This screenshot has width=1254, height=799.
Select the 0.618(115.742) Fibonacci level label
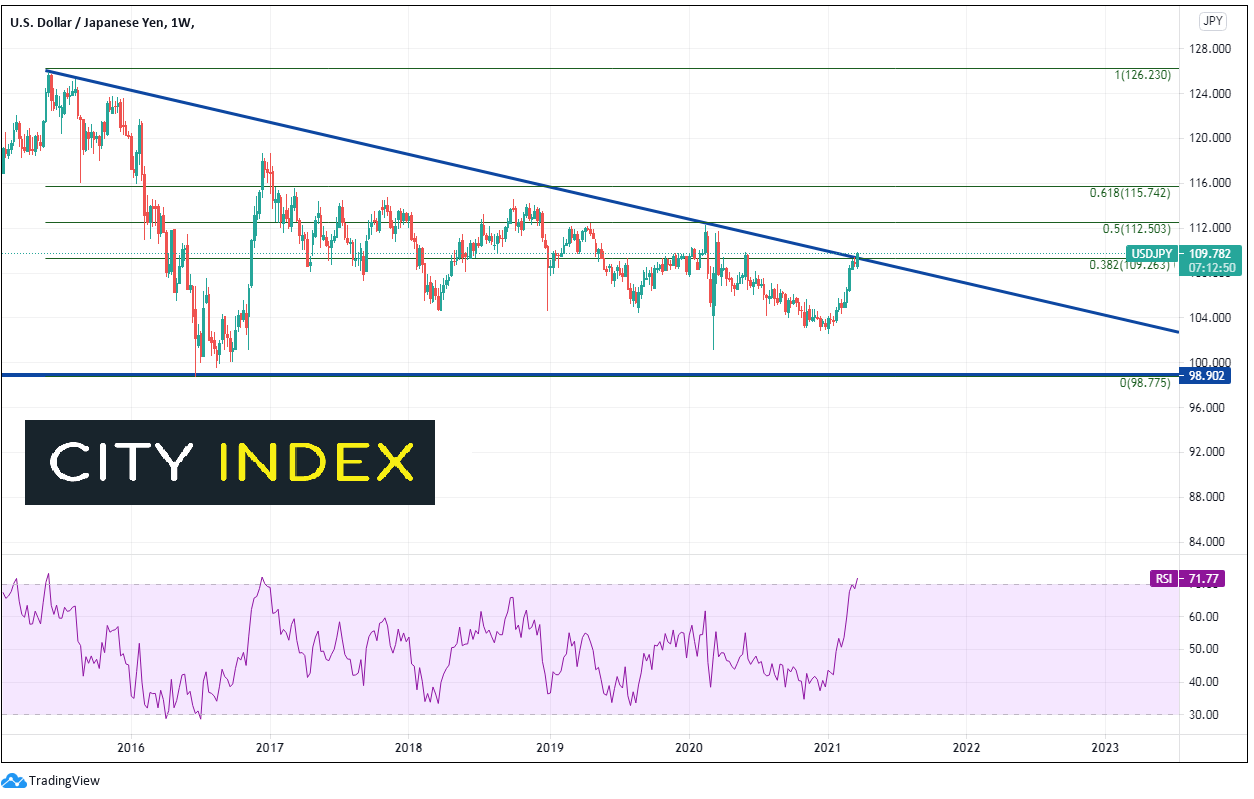pyautogui.click(x=1130, y=192)
